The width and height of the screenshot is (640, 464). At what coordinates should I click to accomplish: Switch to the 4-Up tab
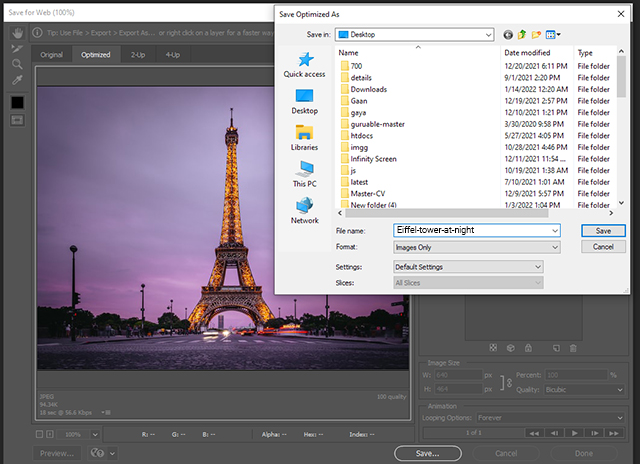pos(172,55)
